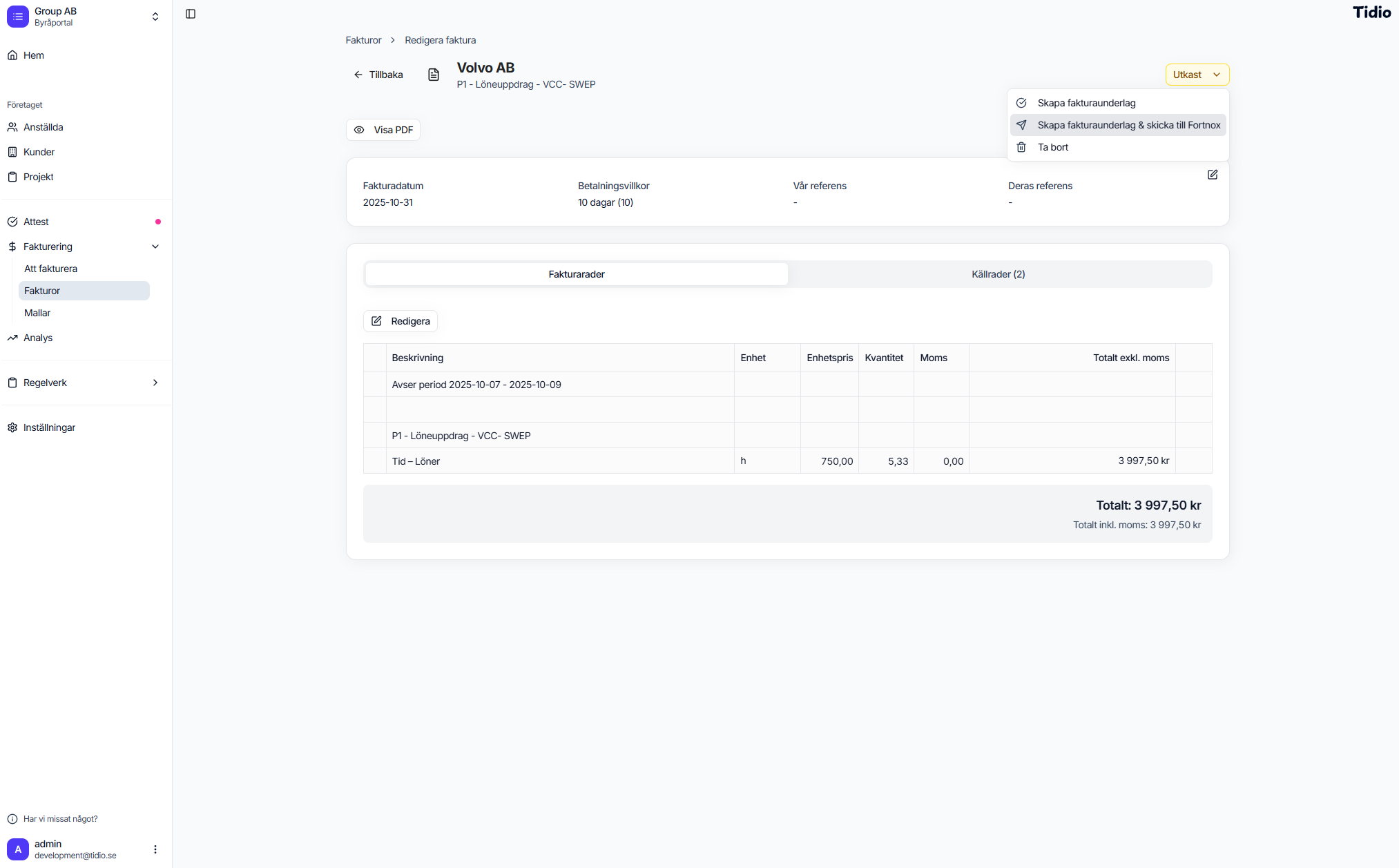1399x868 pixels.
Task: Open admin user options menu
Action: pyautogui.click(x=155, y=849)
